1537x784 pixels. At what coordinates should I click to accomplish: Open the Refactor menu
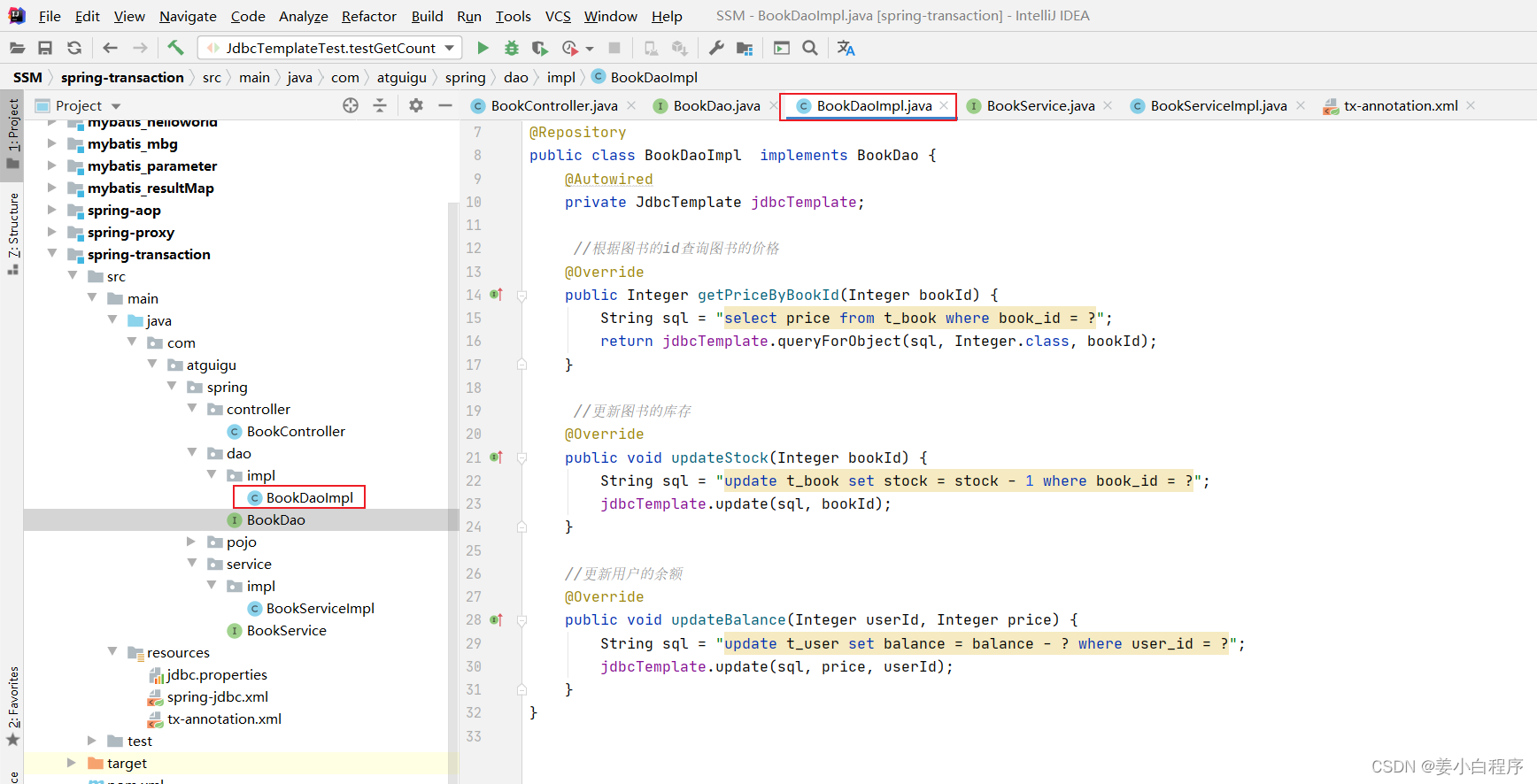click(369, 16)
